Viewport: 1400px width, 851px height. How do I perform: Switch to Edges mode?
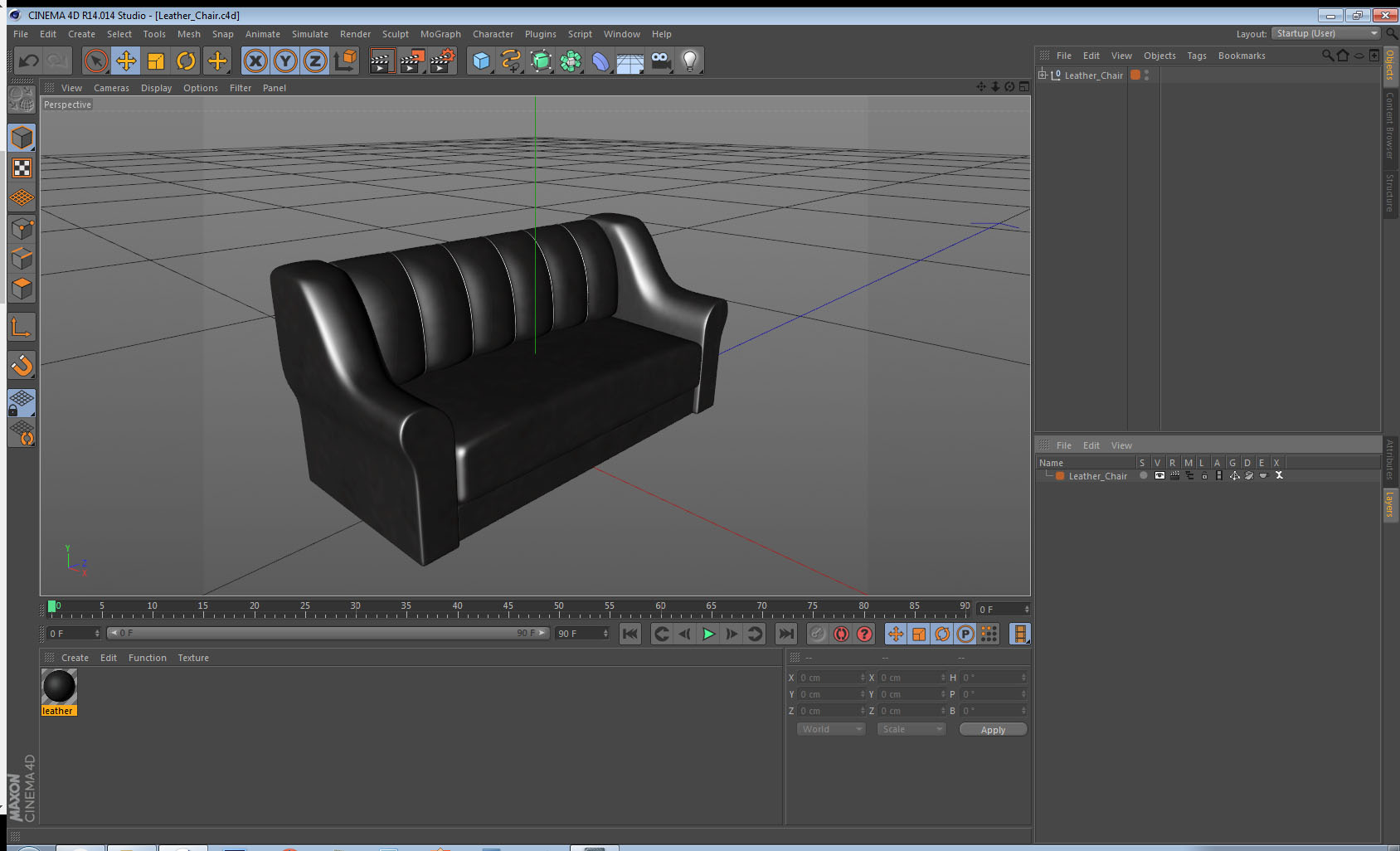(x=22, y=258)
